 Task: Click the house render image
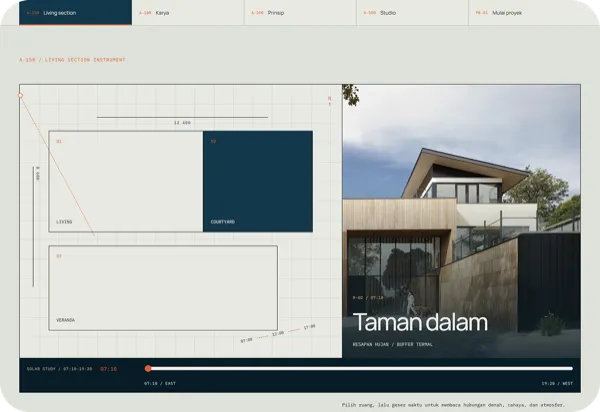pyautogui.click(x=461, y=221)
